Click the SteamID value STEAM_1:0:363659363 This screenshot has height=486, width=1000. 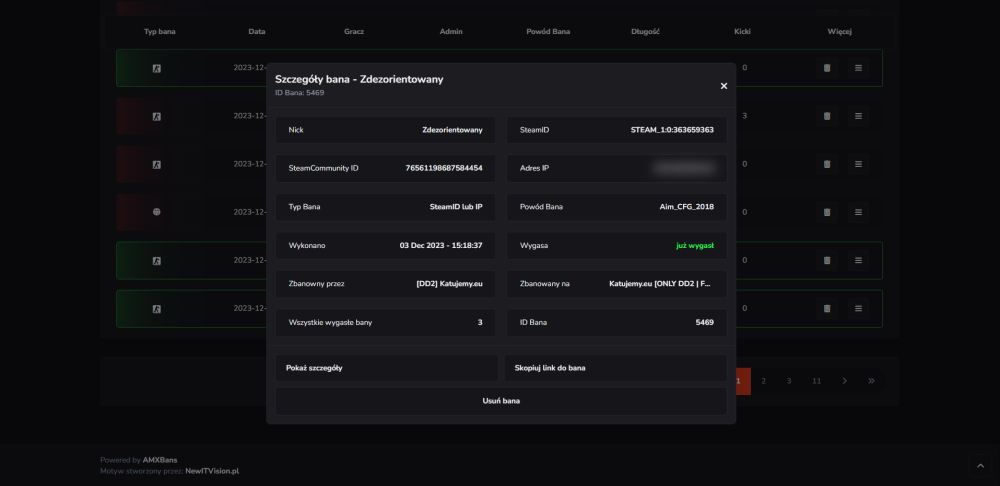tap(672, 130)
